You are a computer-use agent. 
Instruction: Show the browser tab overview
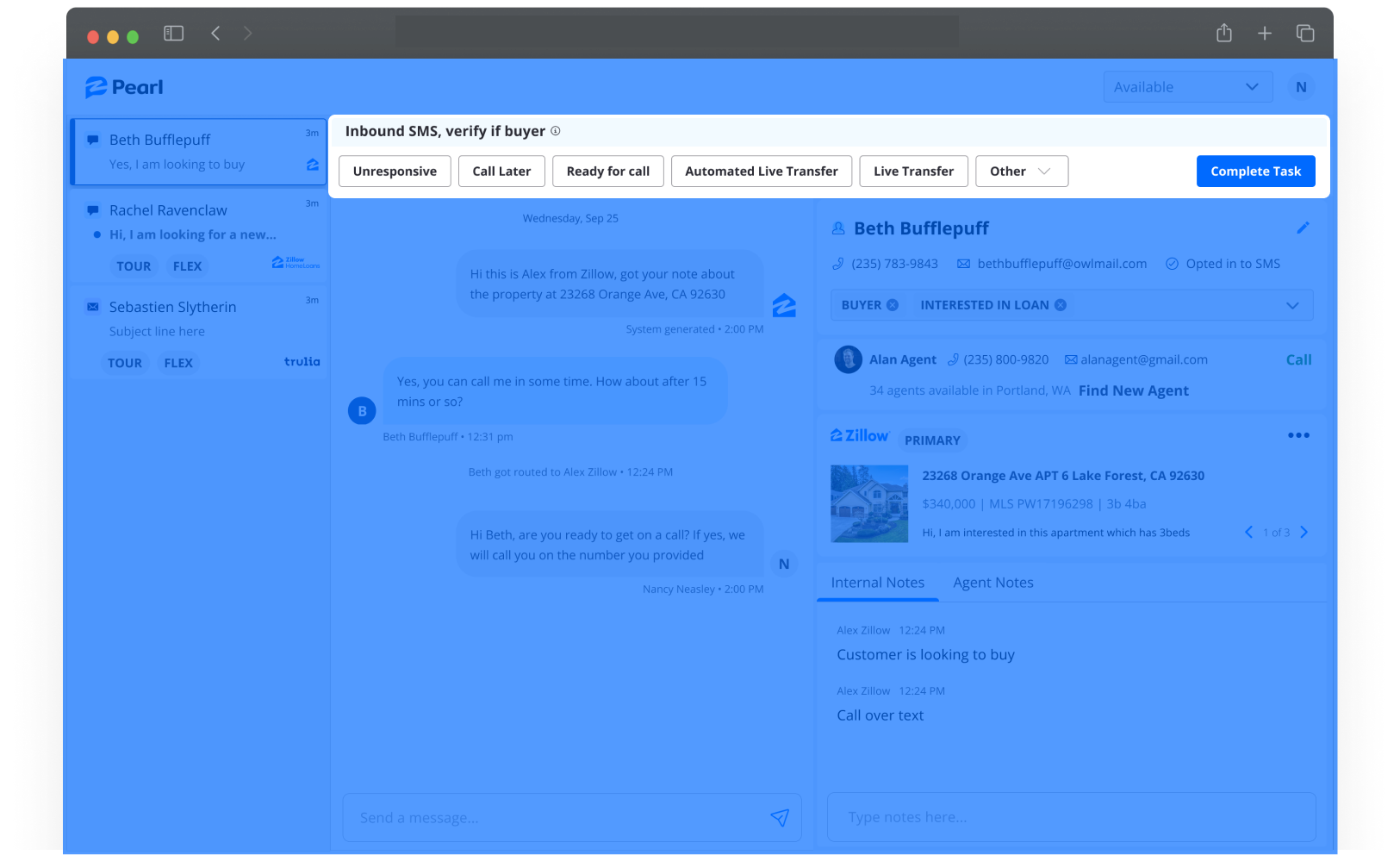coord(1305,33)
